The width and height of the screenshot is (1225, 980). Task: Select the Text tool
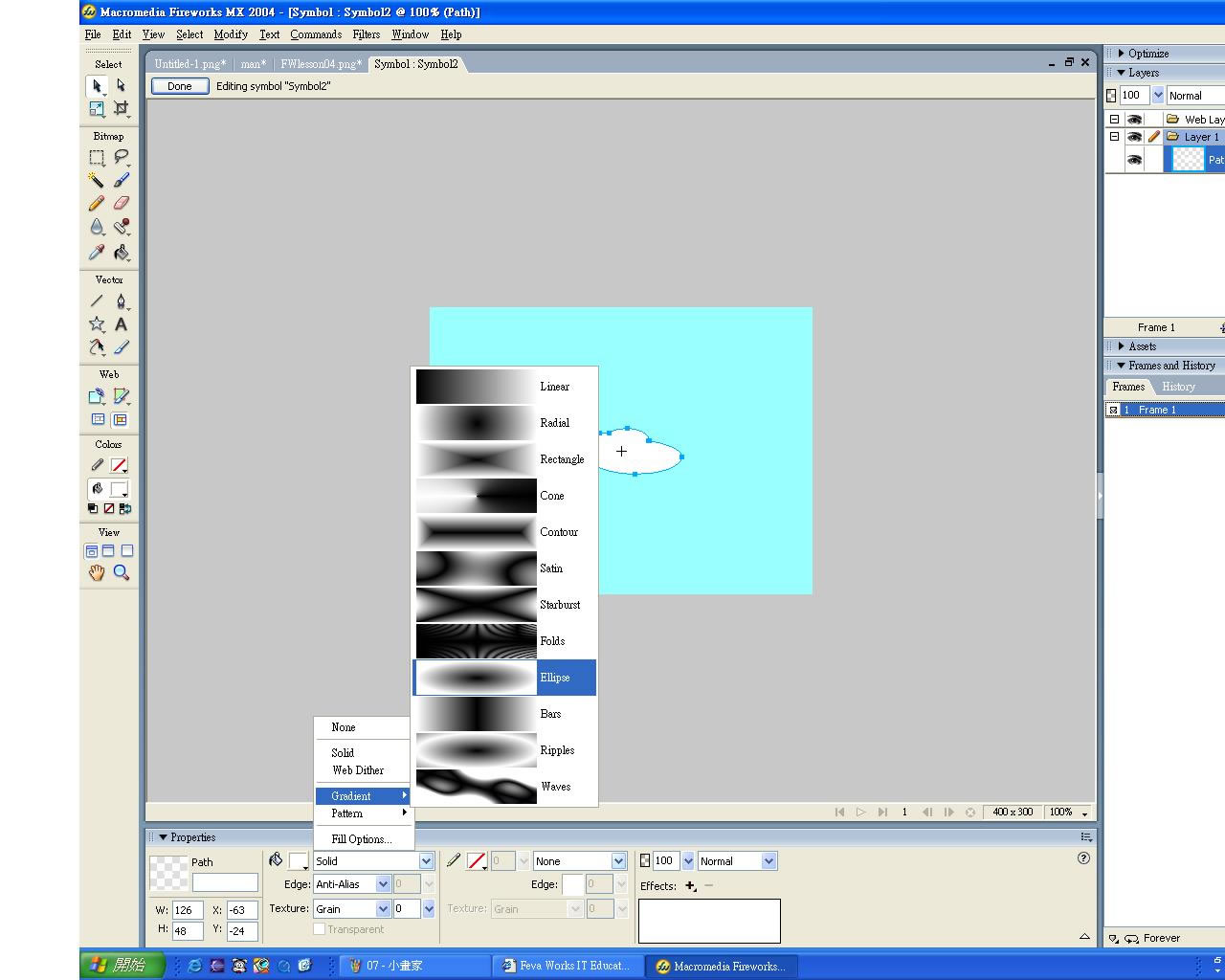coord(121,324)
